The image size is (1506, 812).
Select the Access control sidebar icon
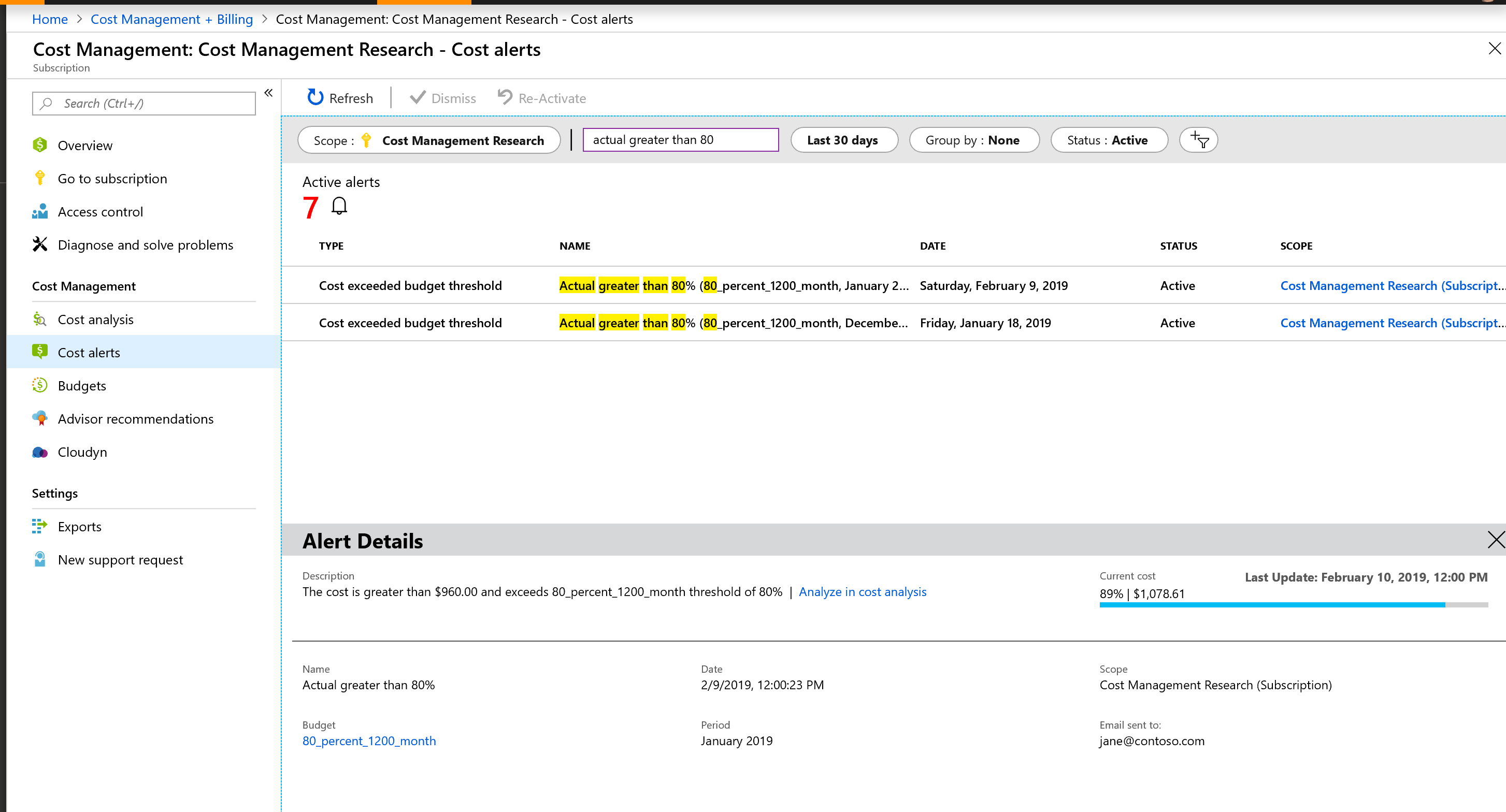coord(39,211)
